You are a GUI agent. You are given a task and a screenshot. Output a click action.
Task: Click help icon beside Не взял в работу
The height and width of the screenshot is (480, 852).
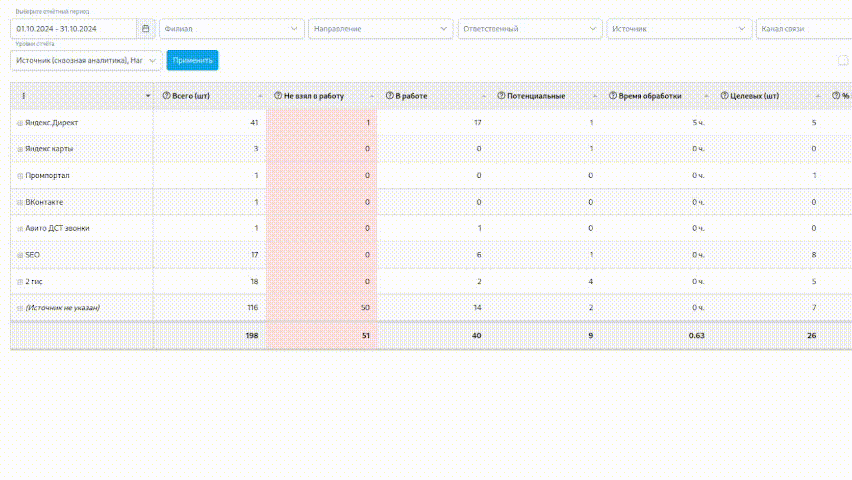(277, 96)
